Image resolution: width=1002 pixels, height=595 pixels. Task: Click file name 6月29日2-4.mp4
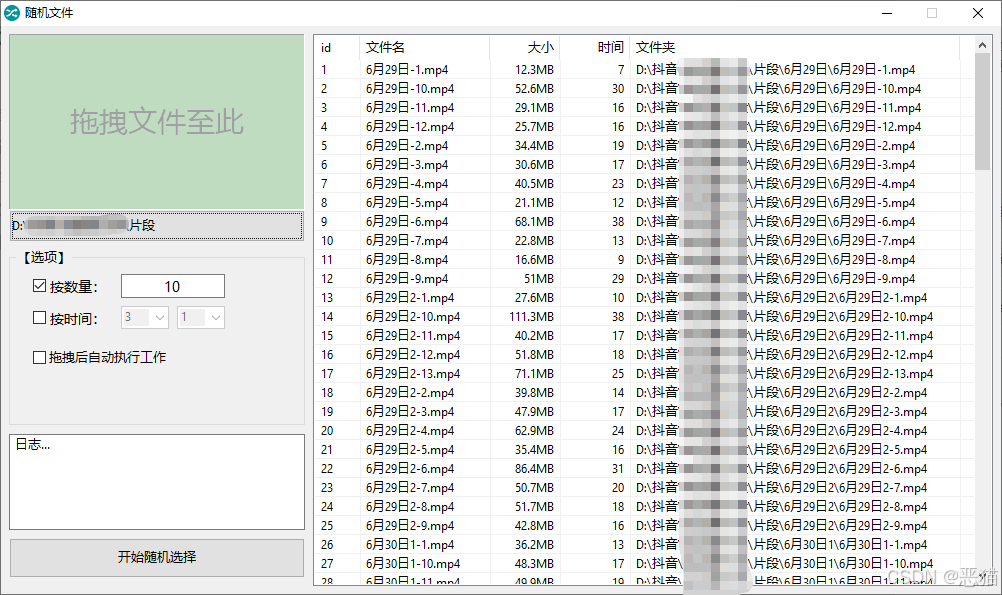(x=410, y=431)
